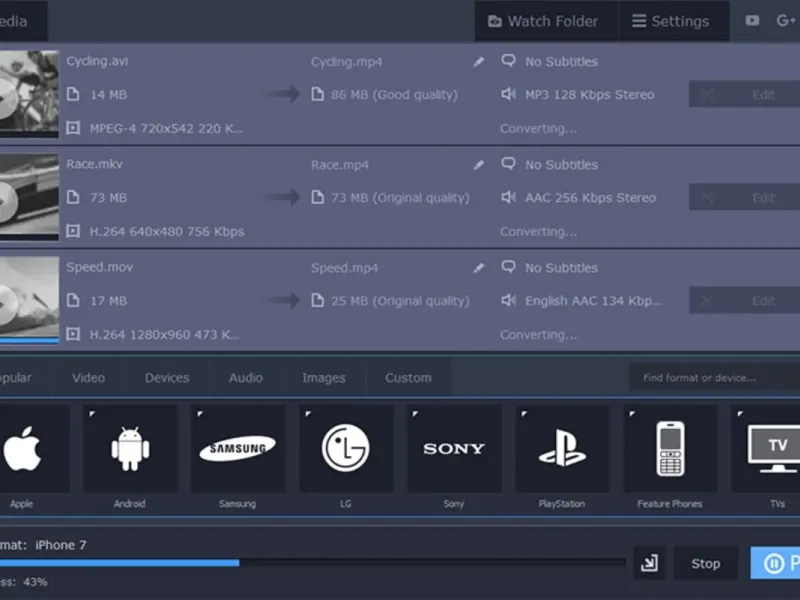Select the LG device preset
Image resolution: width=800 pixels, height=600 pixels.
click(x=346, y=449)
